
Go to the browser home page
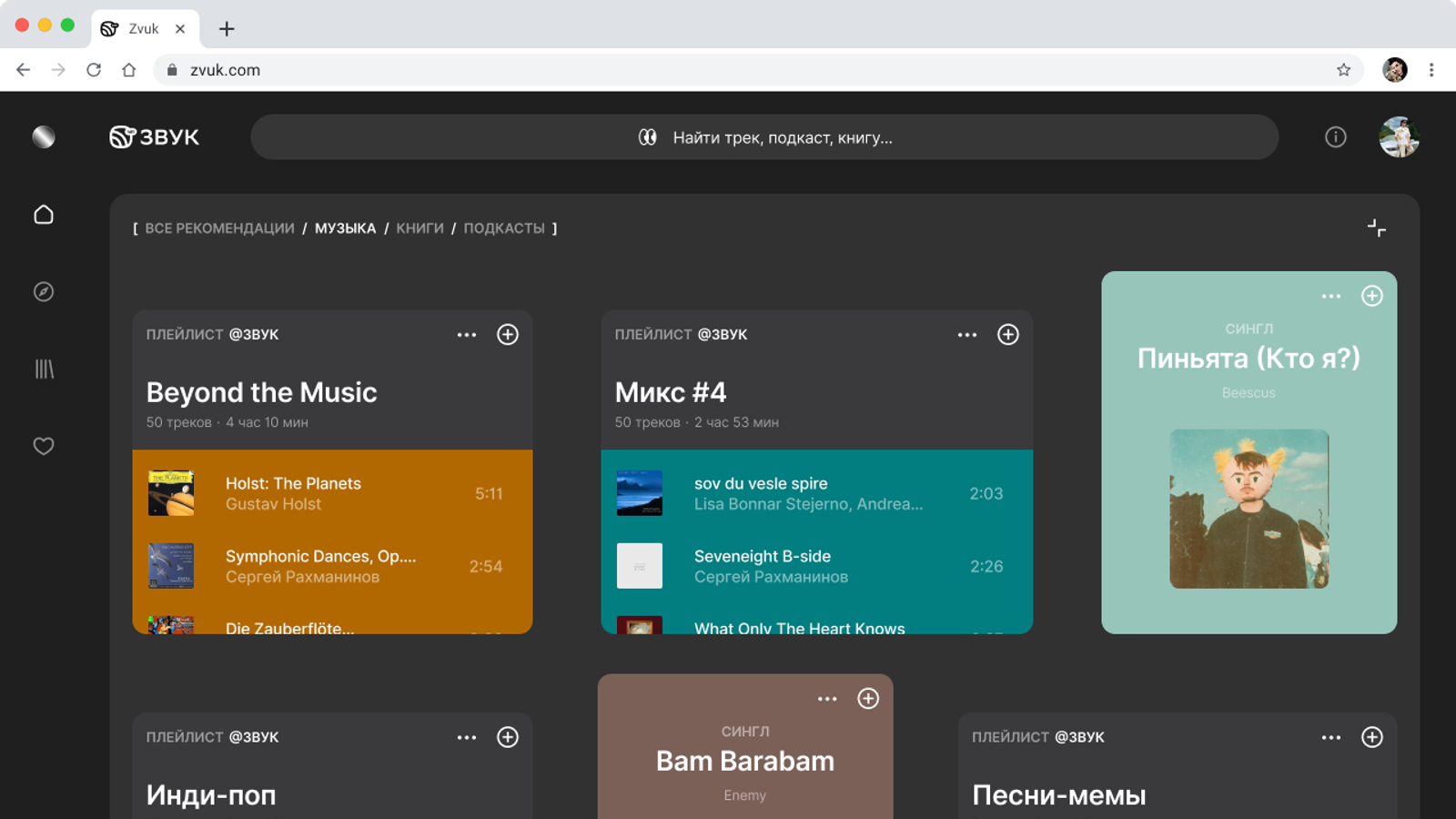(129, 70)
